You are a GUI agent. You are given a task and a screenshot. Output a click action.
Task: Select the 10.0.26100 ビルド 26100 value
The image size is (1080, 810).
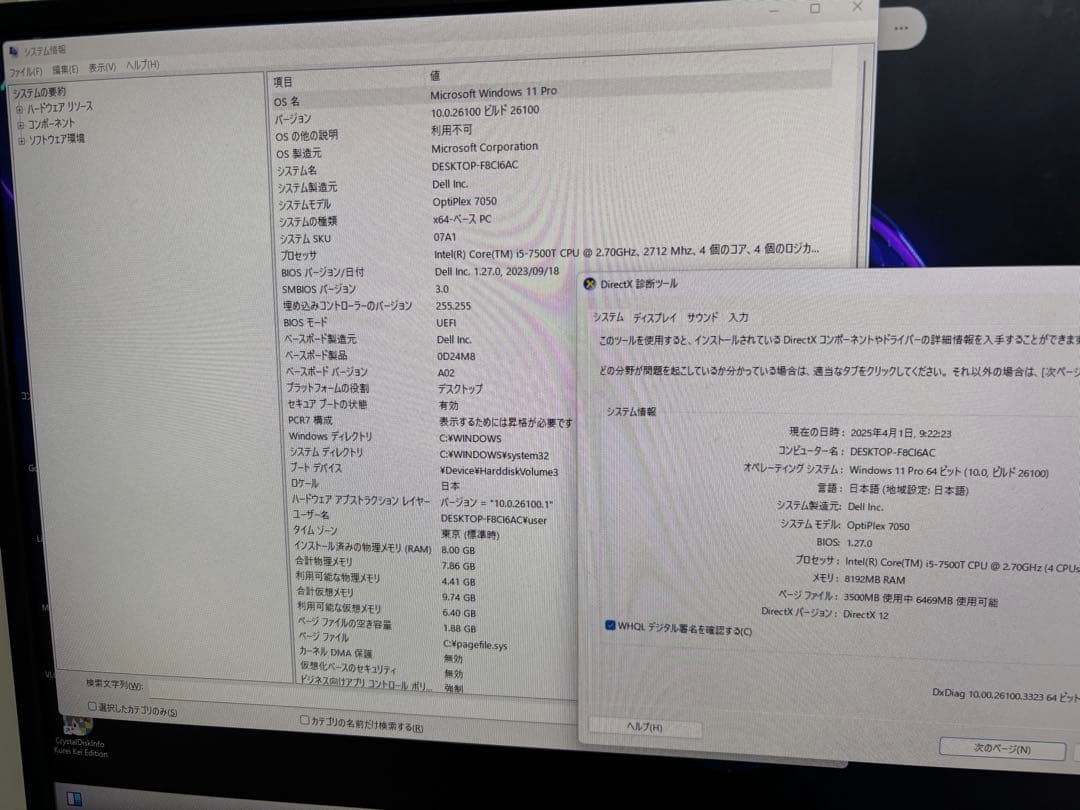point(485,111)
